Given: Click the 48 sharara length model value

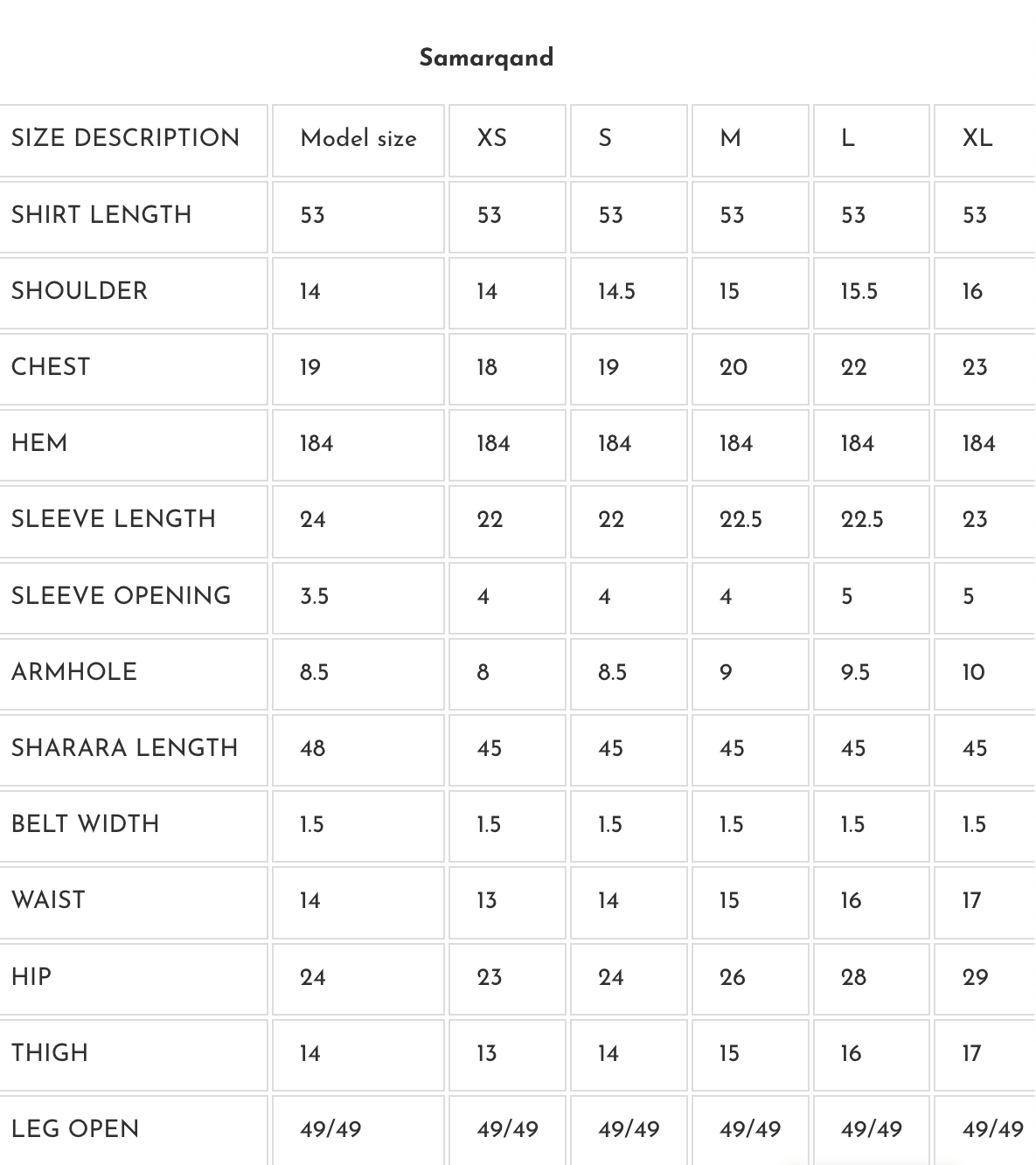Looking at the screenshot, I should point(312,748).
